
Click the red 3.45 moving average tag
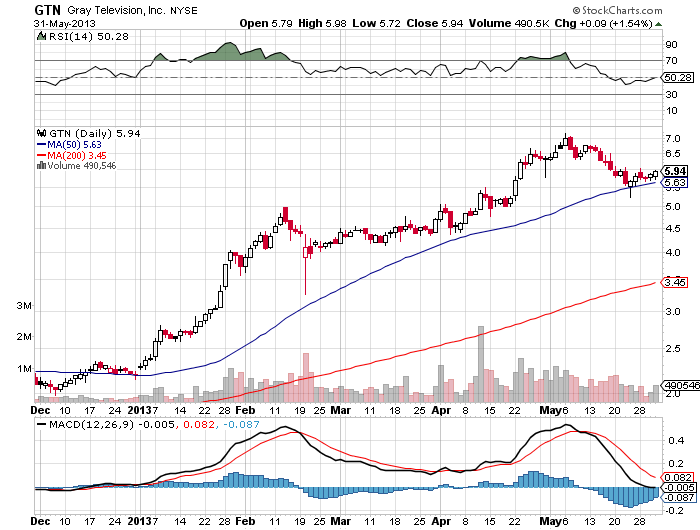coord(675,283)
